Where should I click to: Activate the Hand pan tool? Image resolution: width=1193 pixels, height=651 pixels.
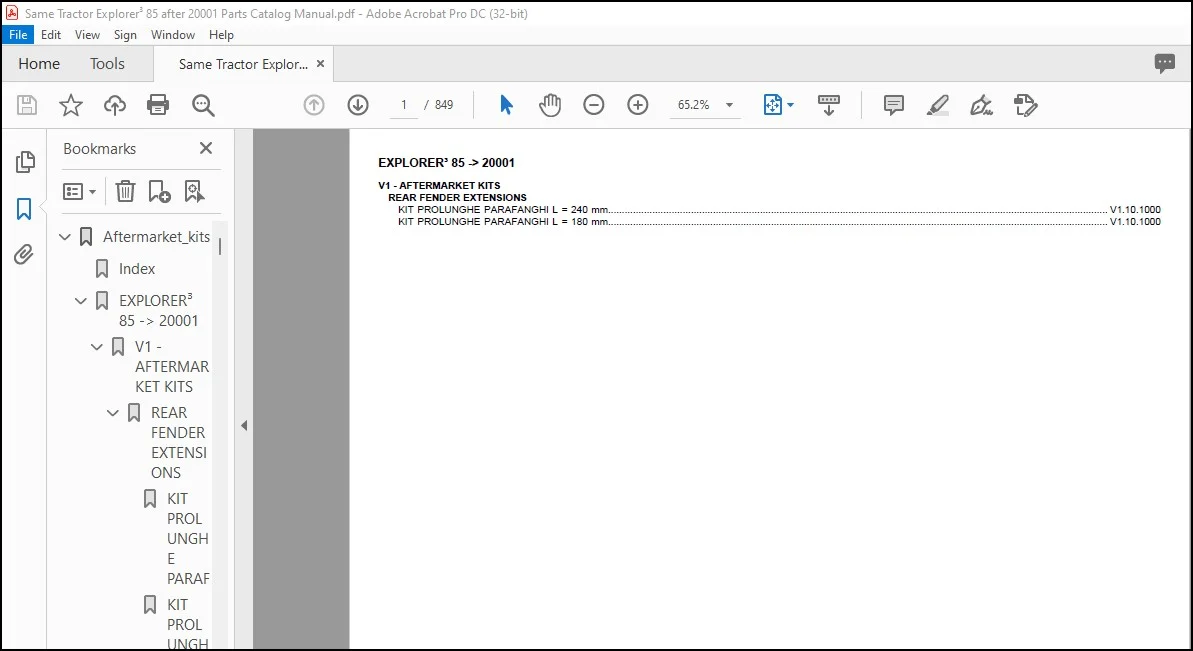(549, 105)
